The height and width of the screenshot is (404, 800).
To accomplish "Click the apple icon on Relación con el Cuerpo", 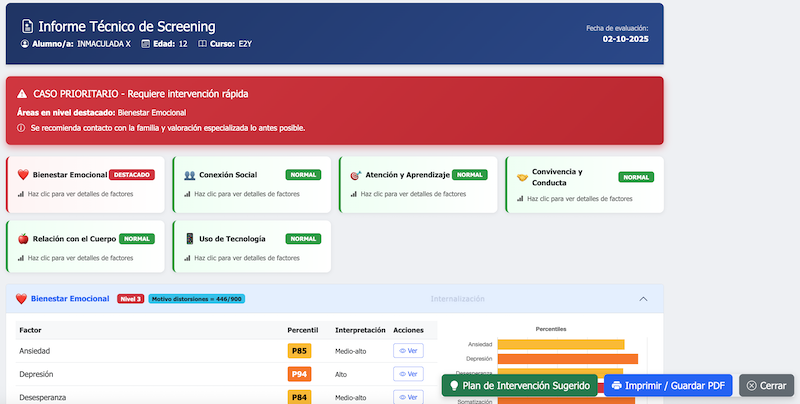I will click(23, 239).
